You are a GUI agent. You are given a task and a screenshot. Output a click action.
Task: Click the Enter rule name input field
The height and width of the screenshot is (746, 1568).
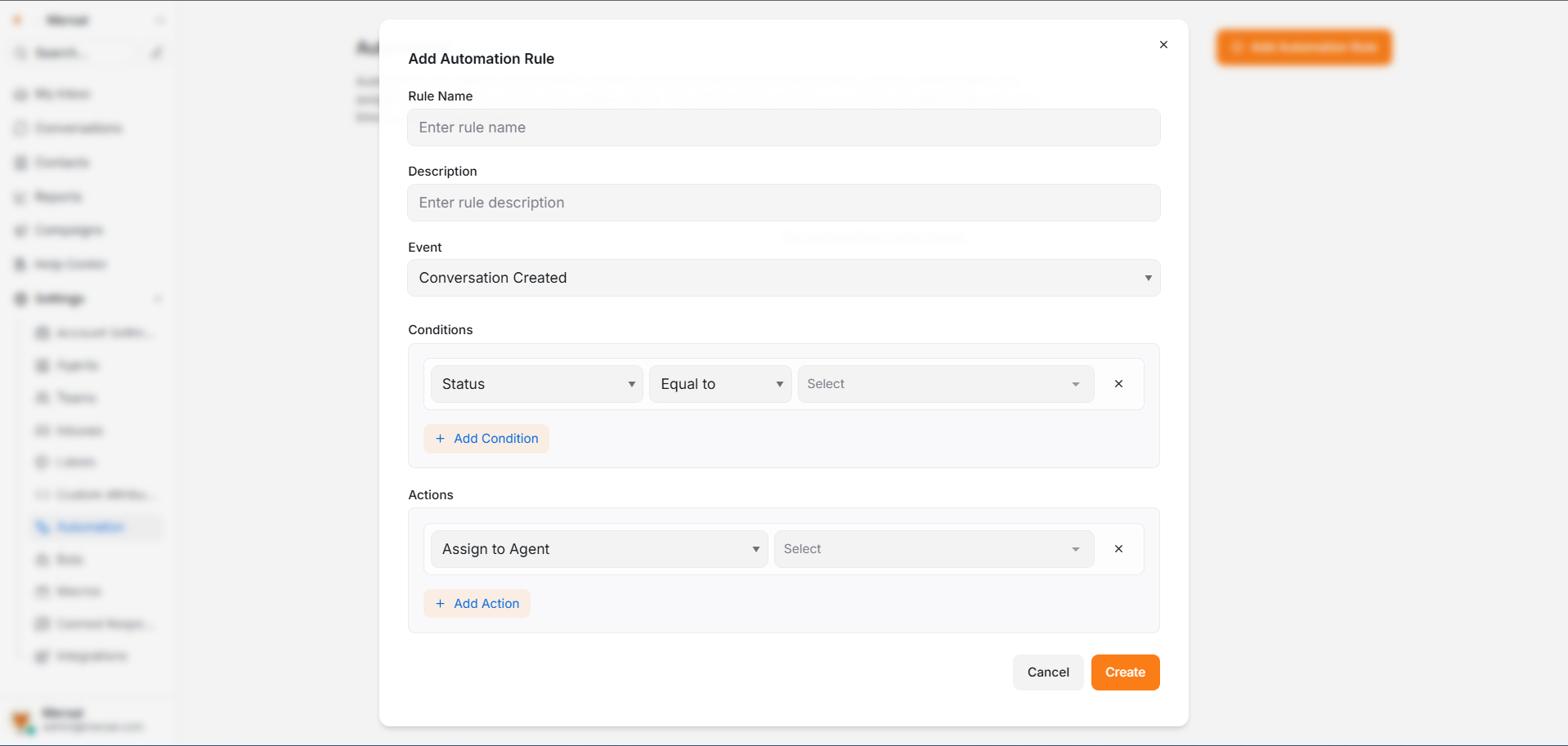pyautogui.click(x=783, y=127)
